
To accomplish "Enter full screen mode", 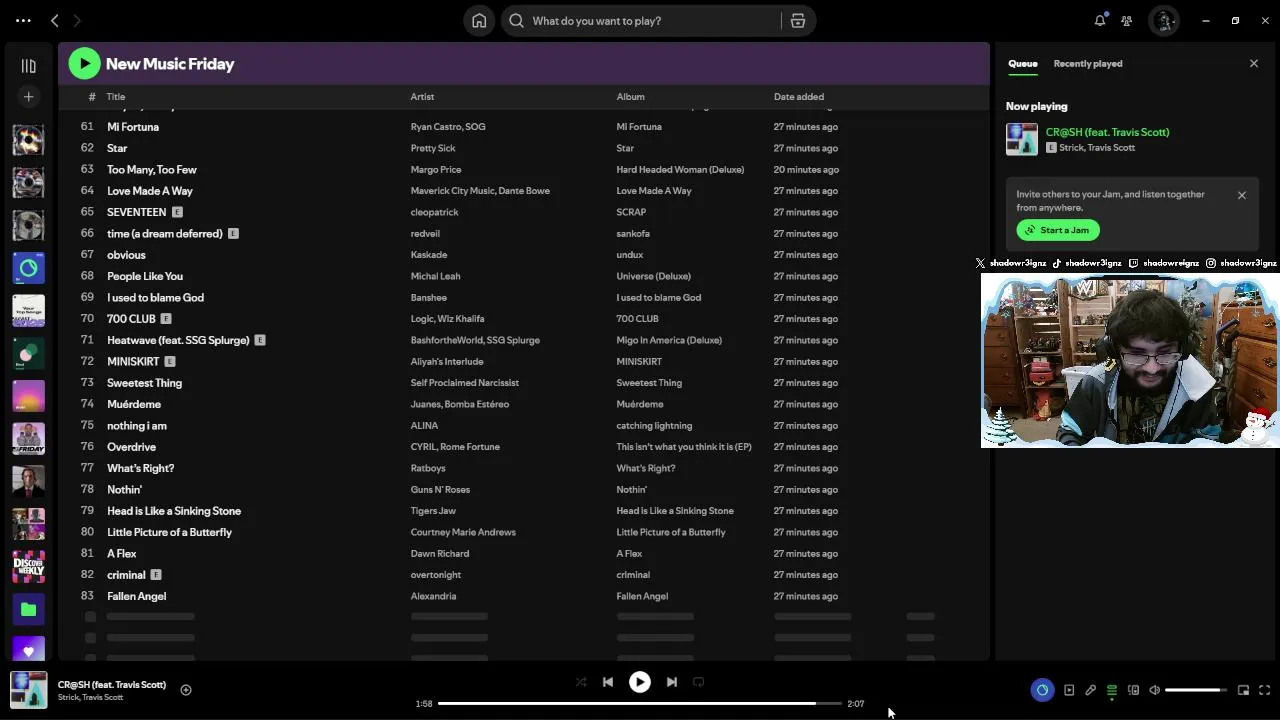I will pos(1264,690).
